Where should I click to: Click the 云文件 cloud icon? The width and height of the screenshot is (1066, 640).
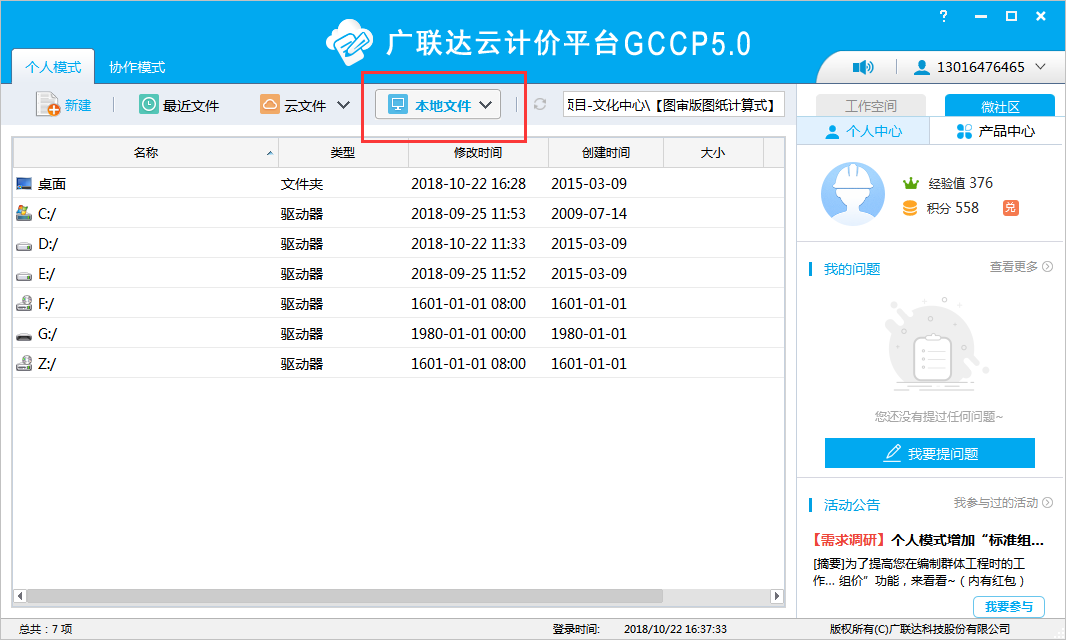(270, 104)
